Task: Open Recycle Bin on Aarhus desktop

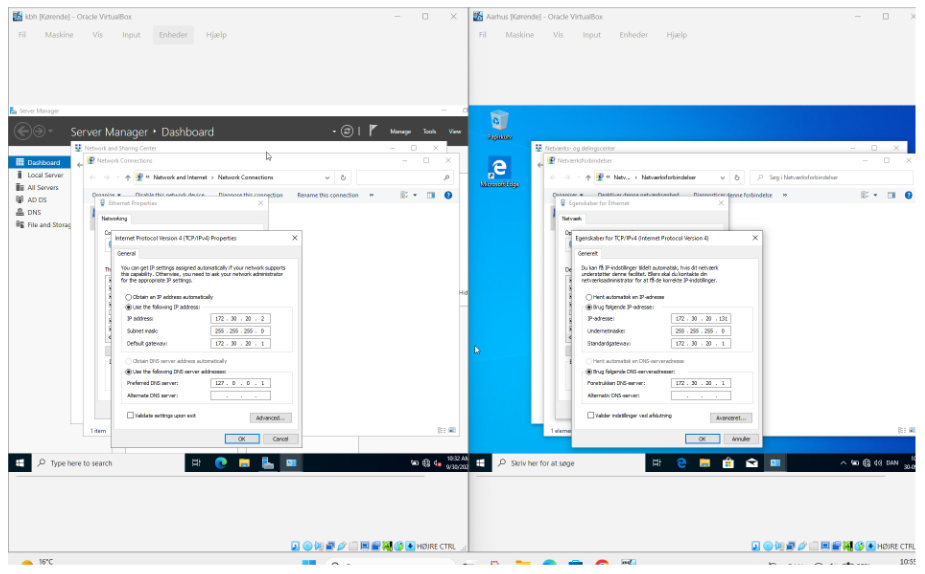Action: pos(499,124)
